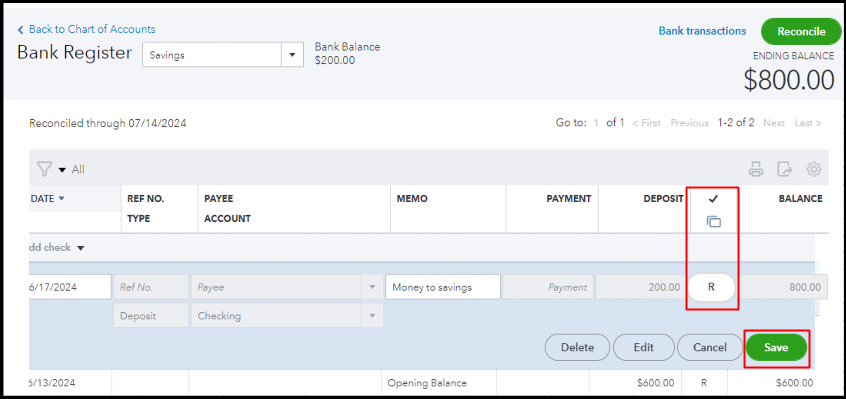Open the Payee dropdown arrow
The image size is (846, 399).
(x=372, y=287)
